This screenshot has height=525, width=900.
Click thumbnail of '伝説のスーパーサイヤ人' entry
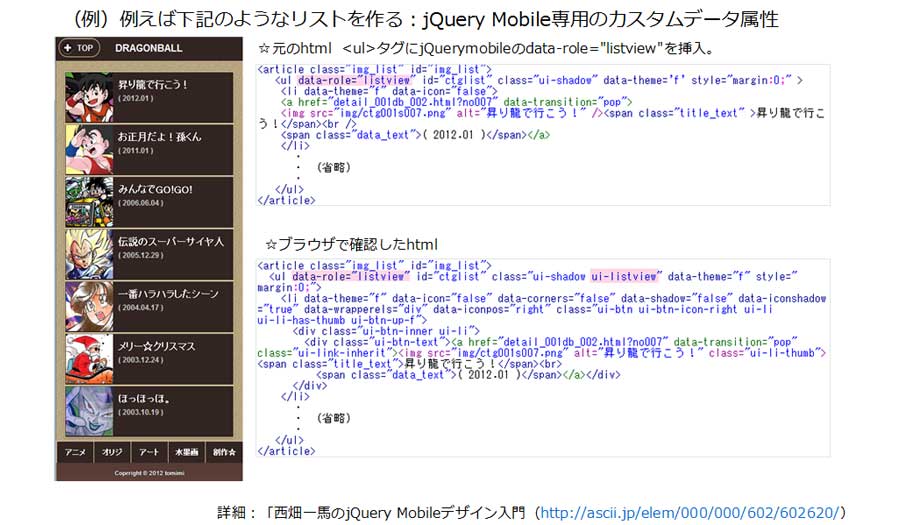89,254
